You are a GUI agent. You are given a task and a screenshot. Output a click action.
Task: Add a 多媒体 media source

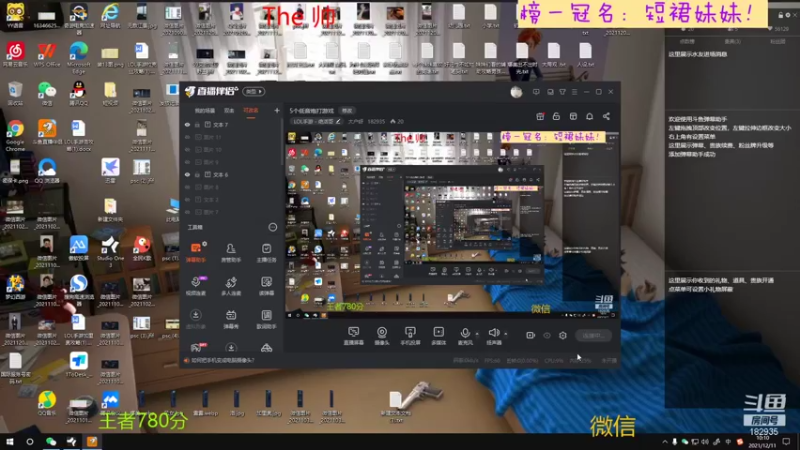[x=438, y=336]
